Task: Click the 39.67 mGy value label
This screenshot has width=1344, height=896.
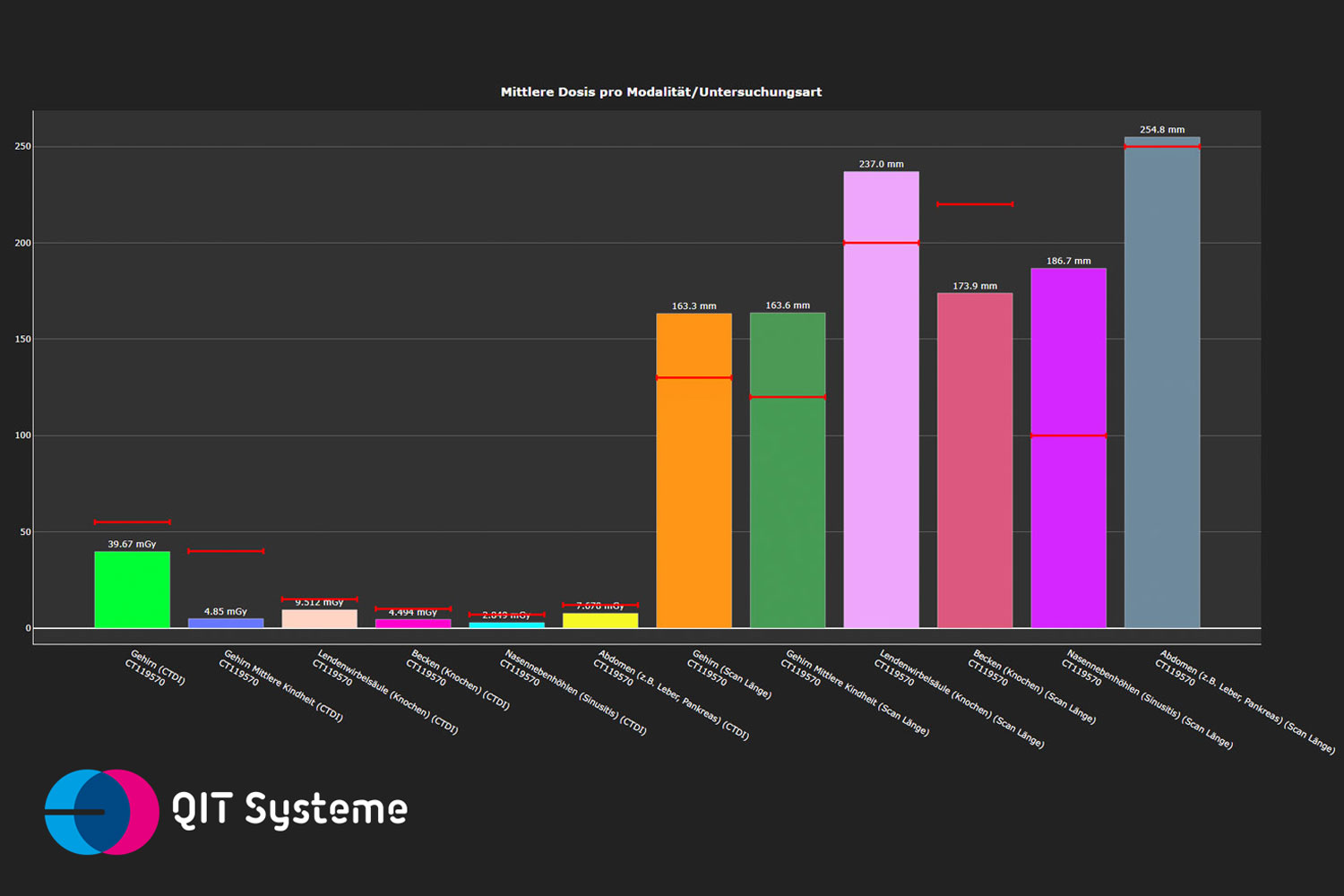Action: 132,544
